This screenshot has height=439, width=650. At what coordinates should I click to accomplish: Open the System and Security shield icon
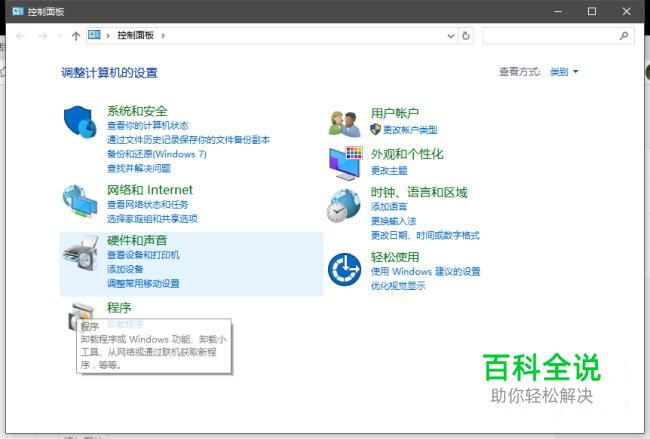[80, 122]
